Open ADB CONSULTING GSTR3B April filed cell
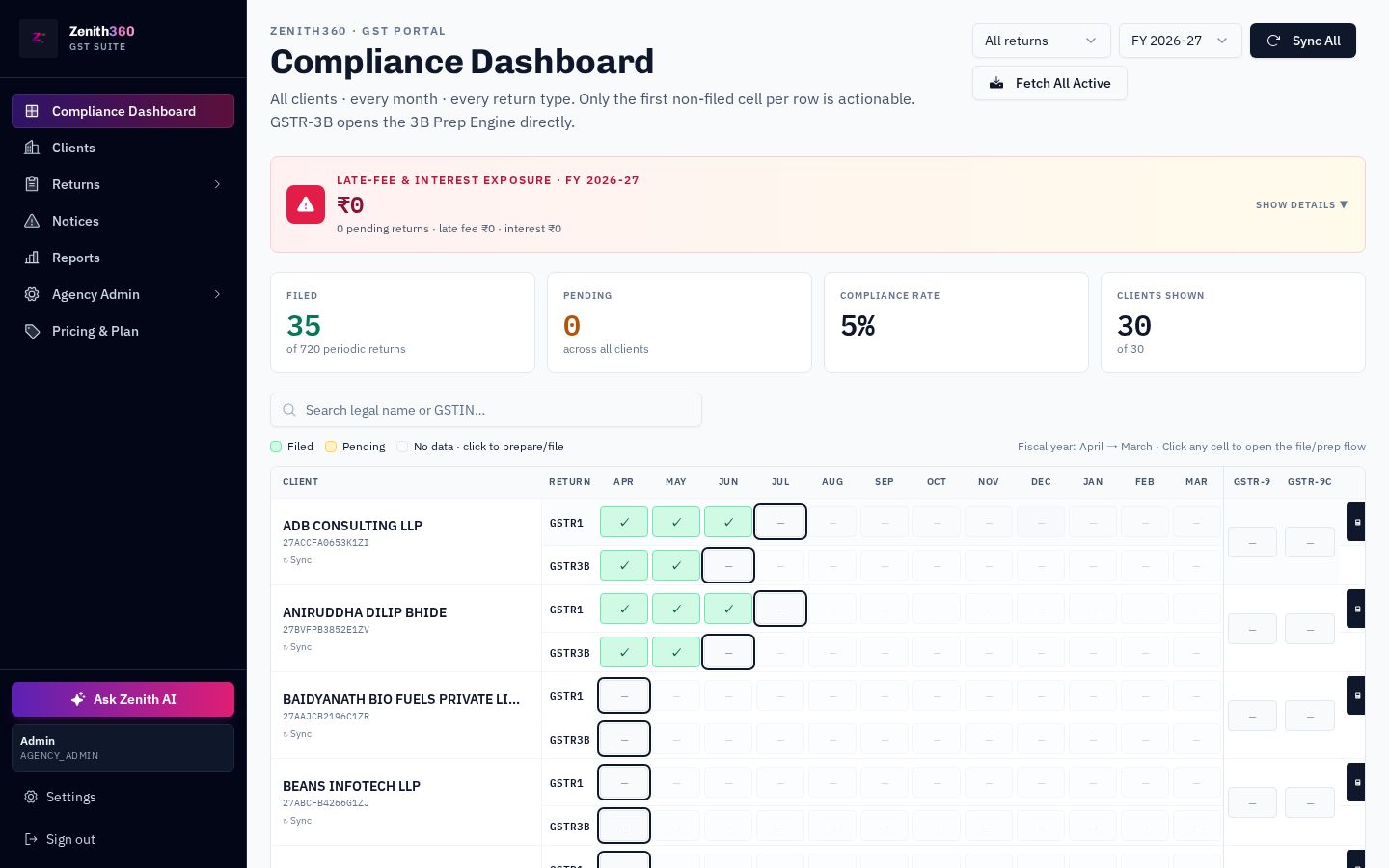This screenshot has width=1389, height=868. pos(624,565)
